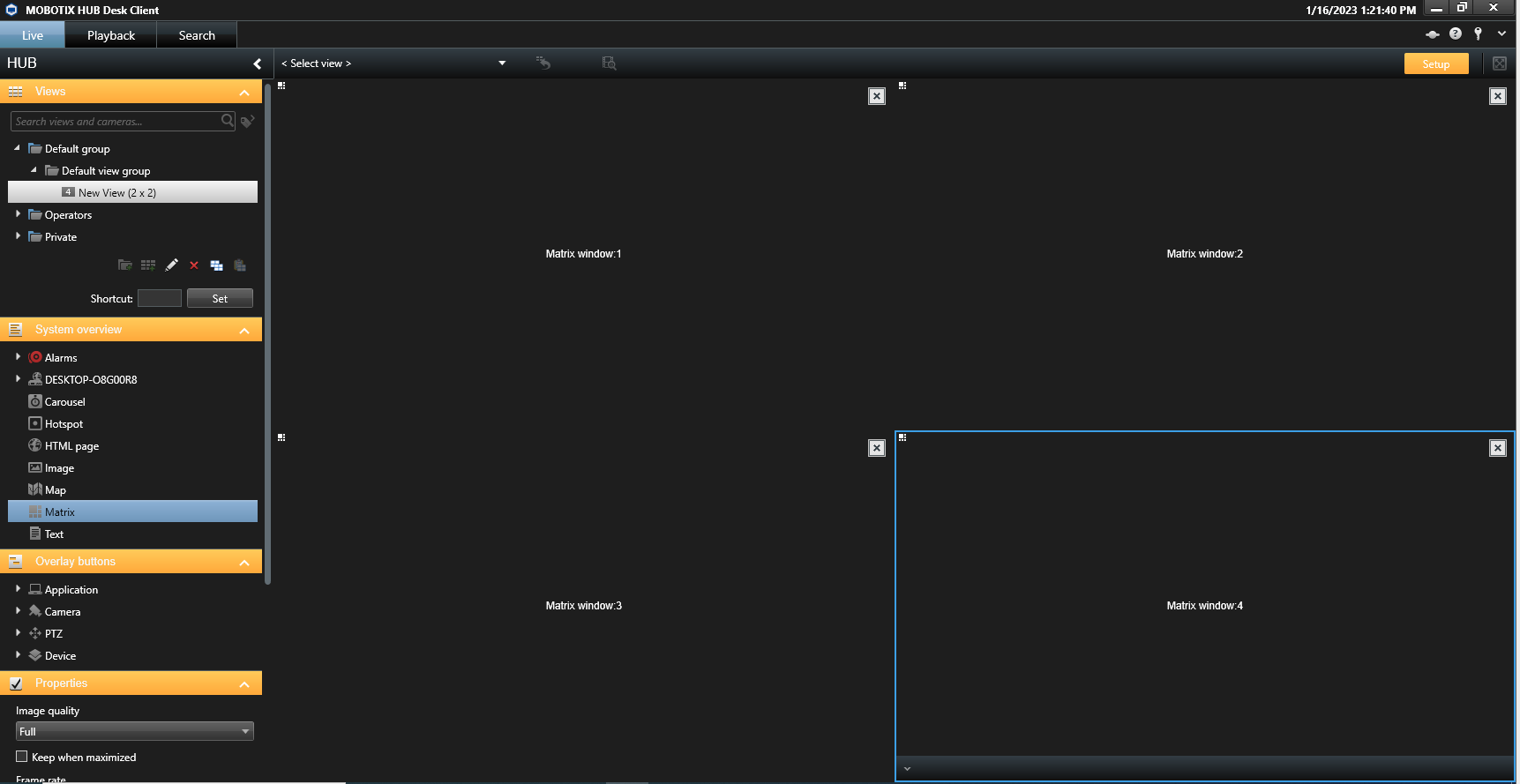Click the status indicator icon near help

1433,34
